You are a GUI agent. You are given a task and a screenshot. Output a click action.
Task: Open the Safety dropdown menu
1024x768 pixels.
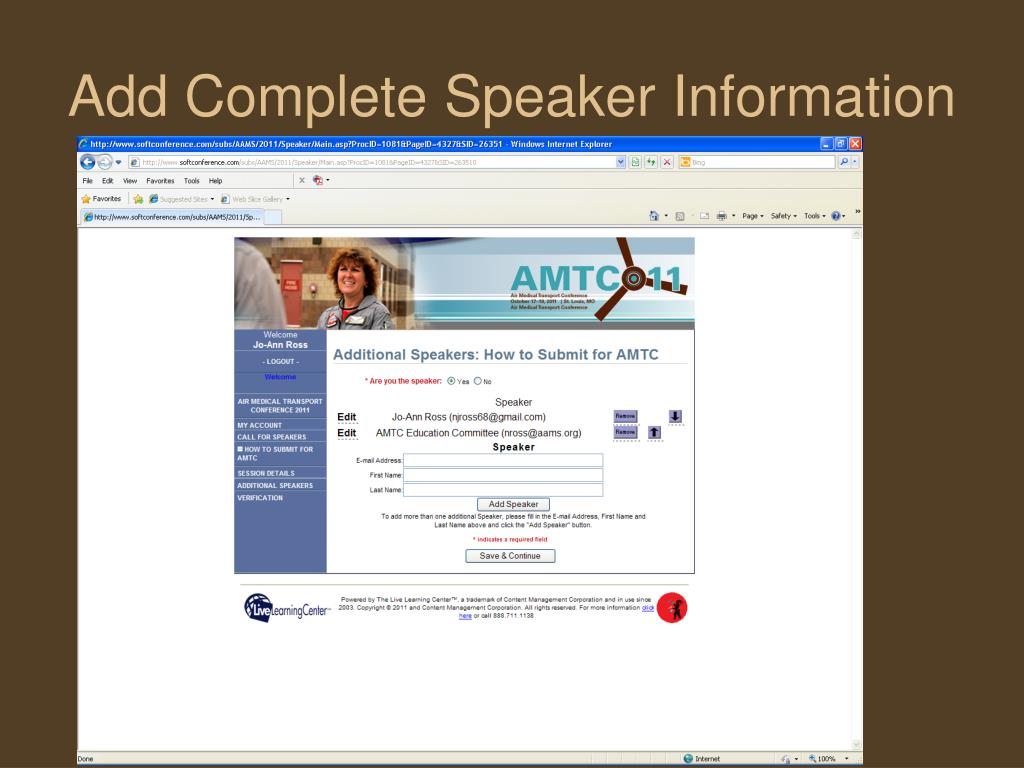[x=783, y=216]
